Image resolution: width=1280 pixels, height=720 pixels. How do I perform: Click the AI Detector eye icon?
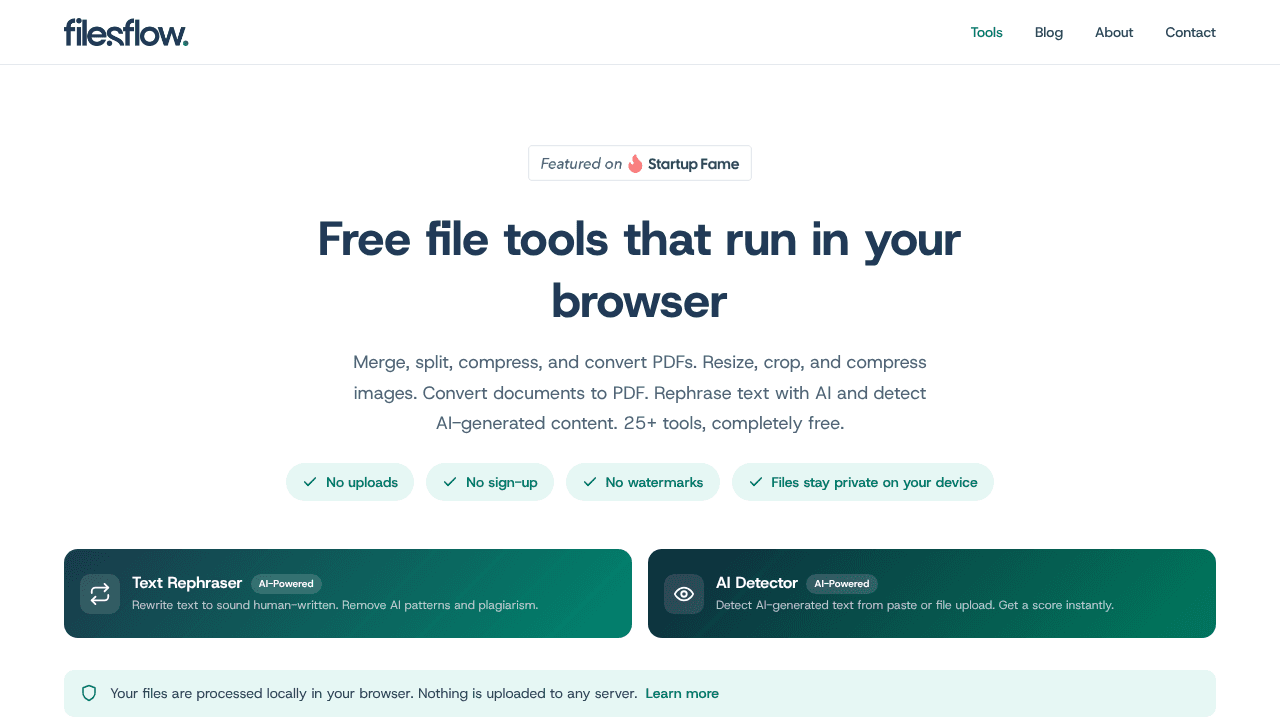pyautogui.click(x=684, y=594)
